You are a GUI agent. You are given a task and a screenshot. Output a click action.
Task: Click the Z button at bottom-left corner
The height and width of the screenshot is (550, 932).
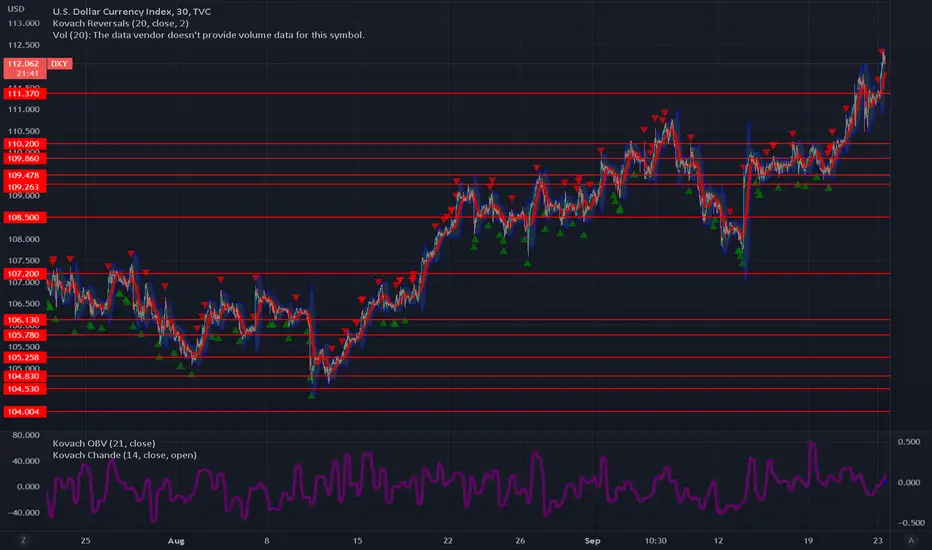coord(23,540)
